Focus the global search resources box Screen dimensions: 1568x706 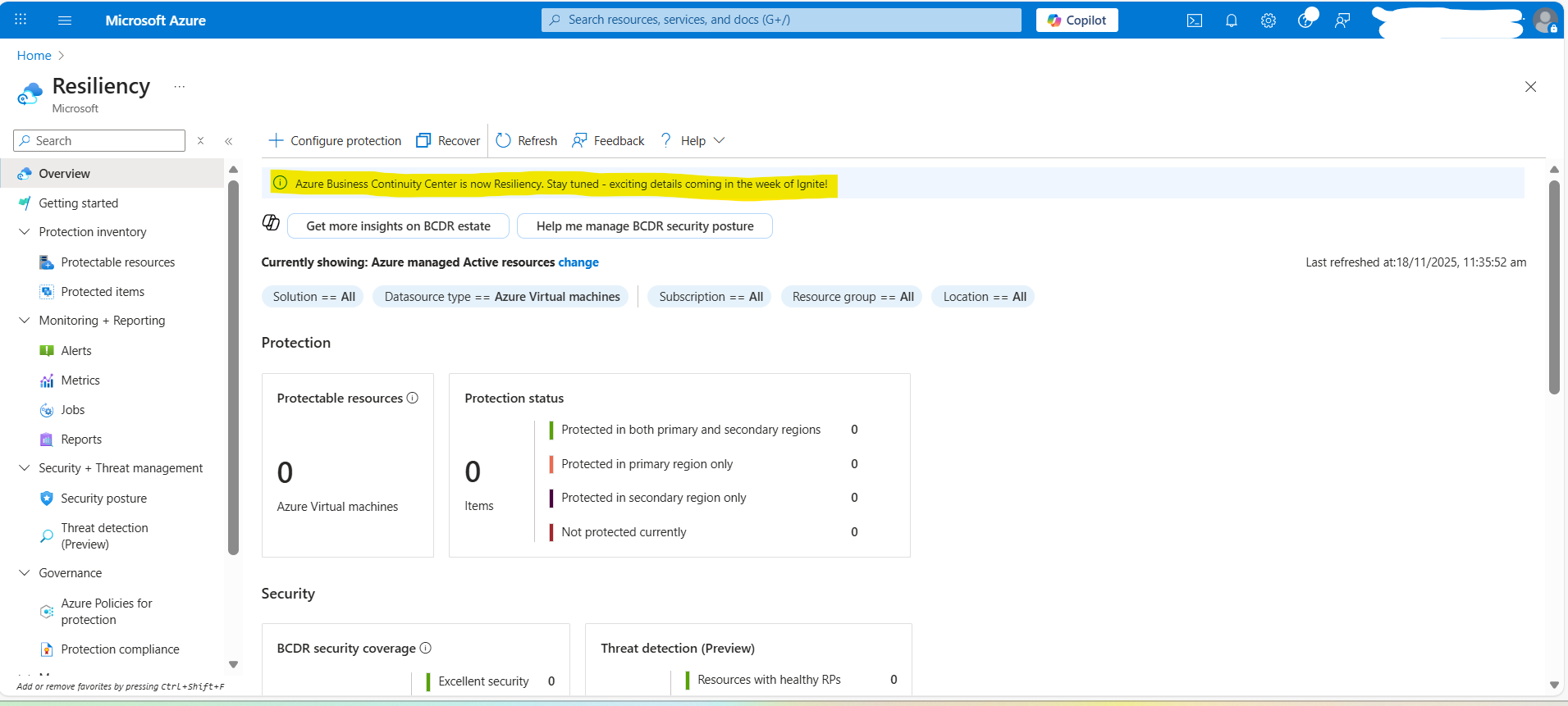click(781, 20)
